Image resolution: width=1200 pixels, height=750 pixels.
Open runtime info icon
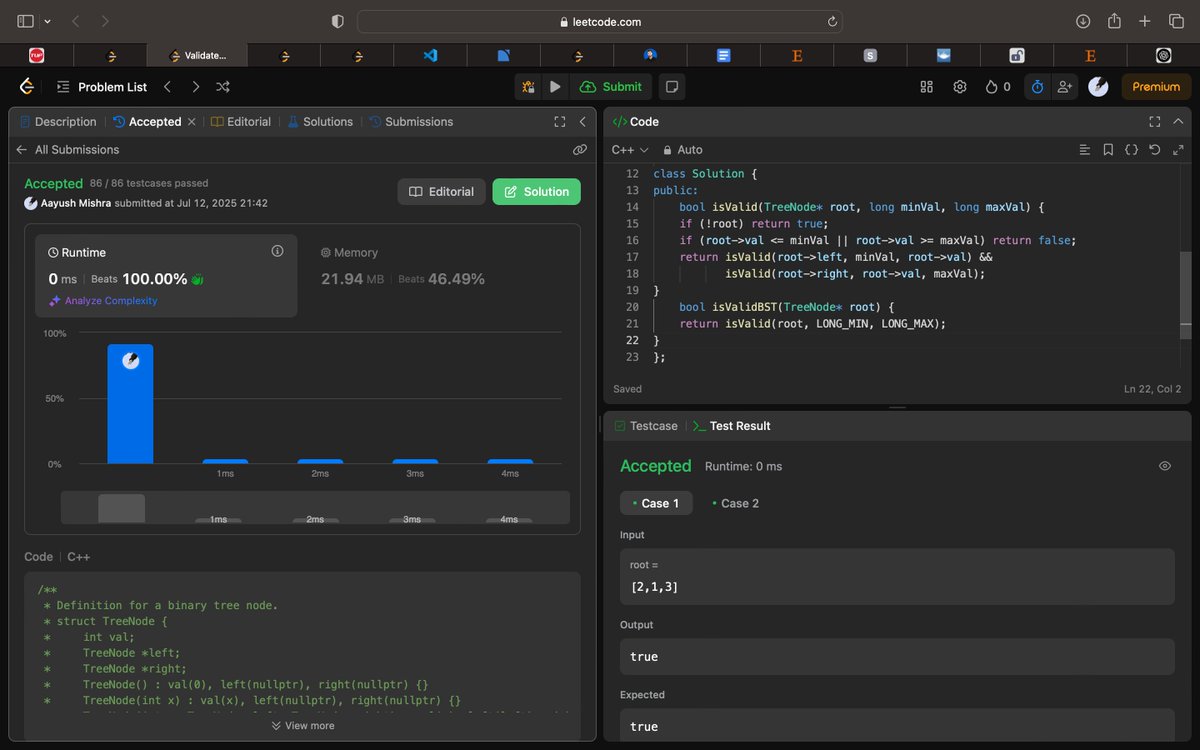point(277,251)
